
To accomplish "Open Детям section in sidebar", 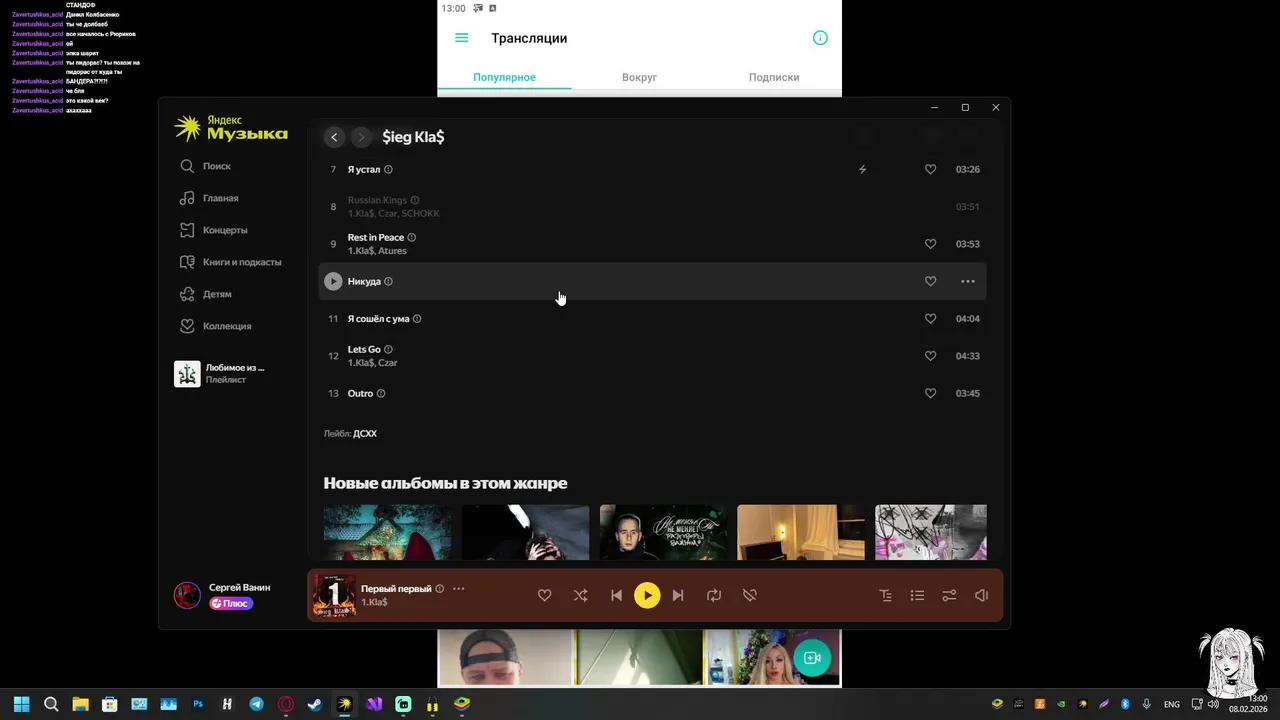I will coord(205,294).
